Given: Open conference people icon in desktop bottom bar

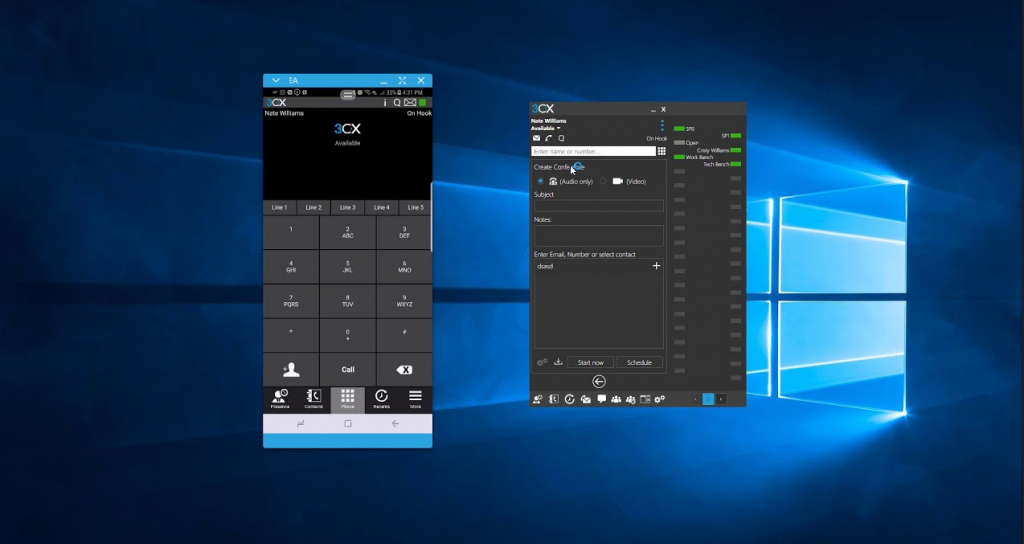Looking at the screenshot, I should pyautogui.click(x=616, y=399).
